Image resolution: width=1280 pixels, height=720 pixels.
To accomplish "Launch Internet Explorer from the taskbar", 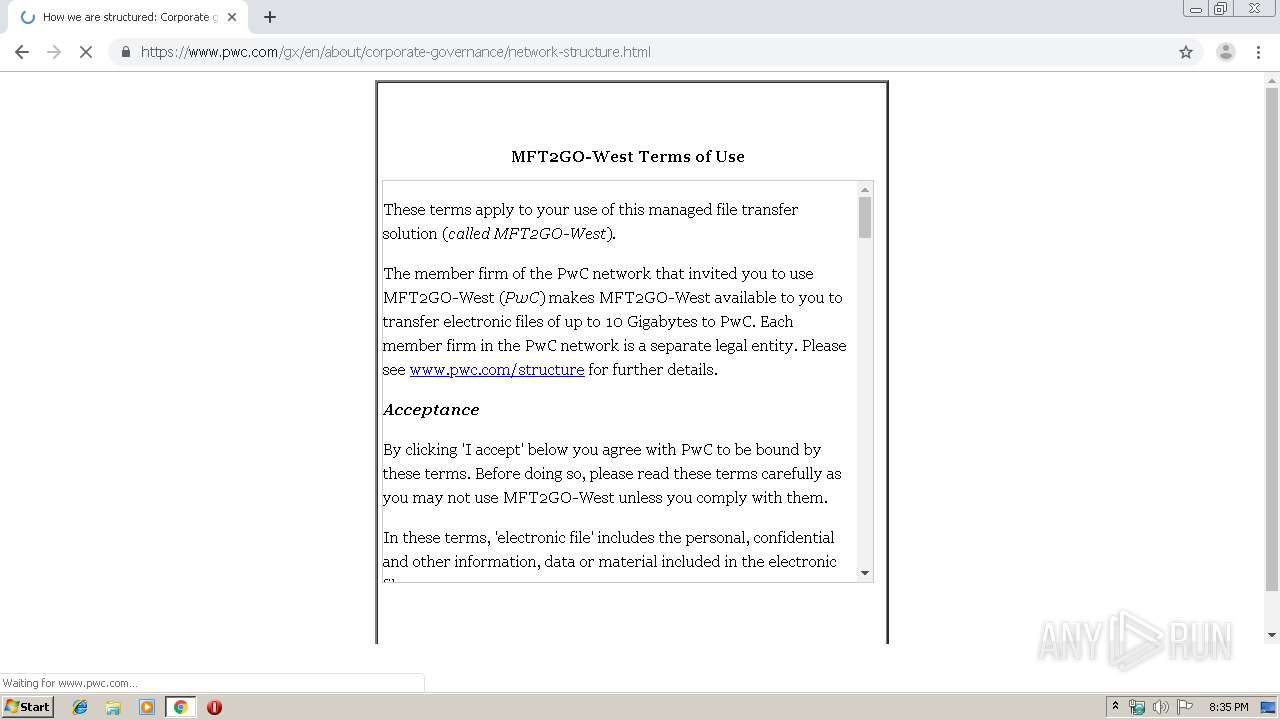I will point(80,707).
